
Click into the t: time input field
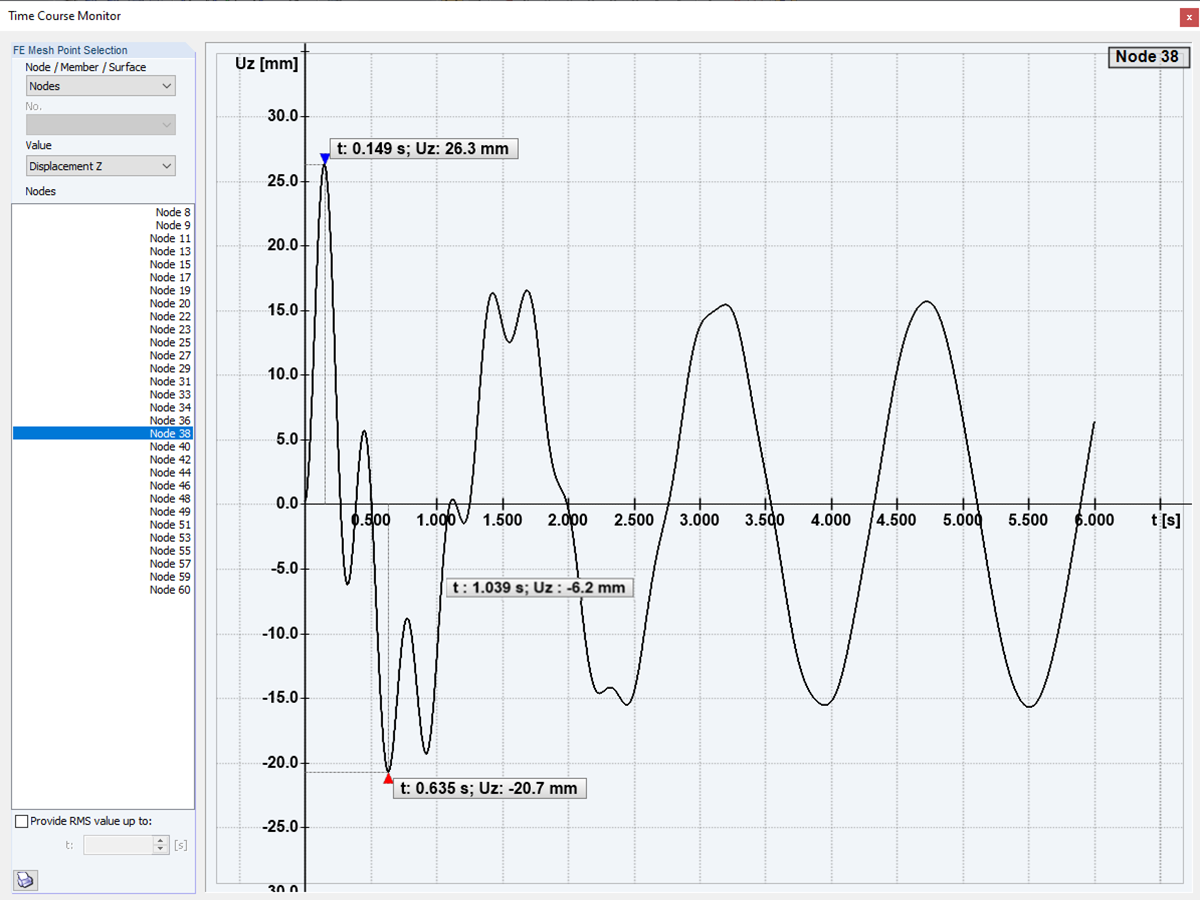(120, 845)
